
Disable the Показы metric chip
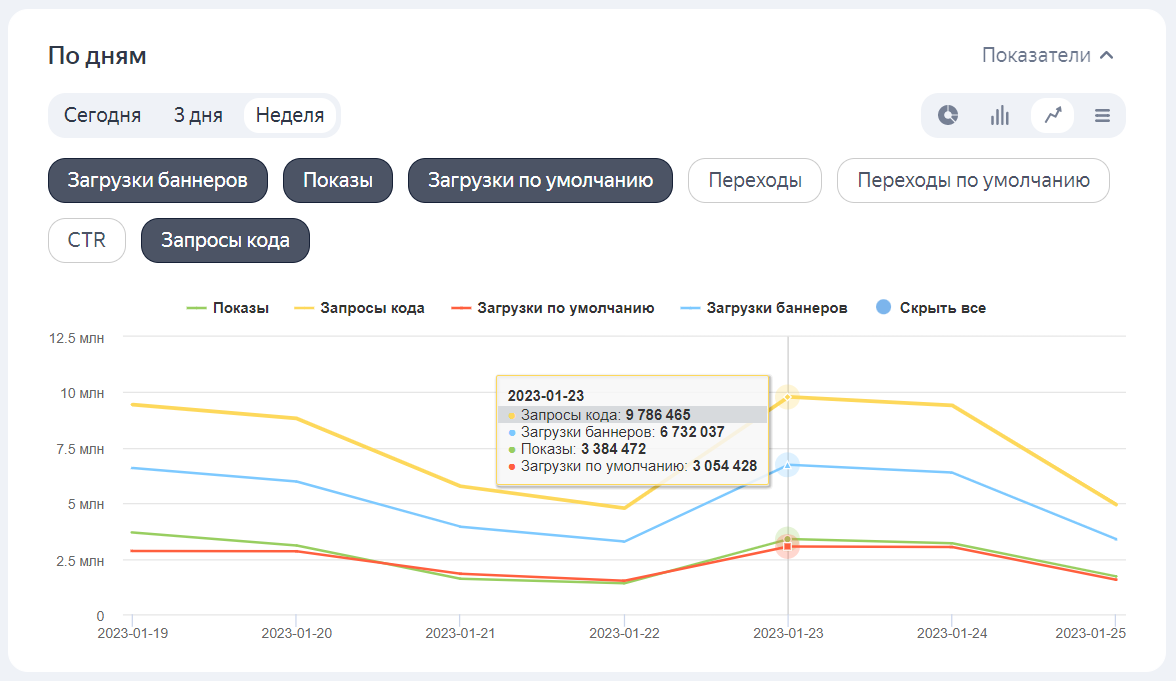pyautogui.click(x=338, y=181)
